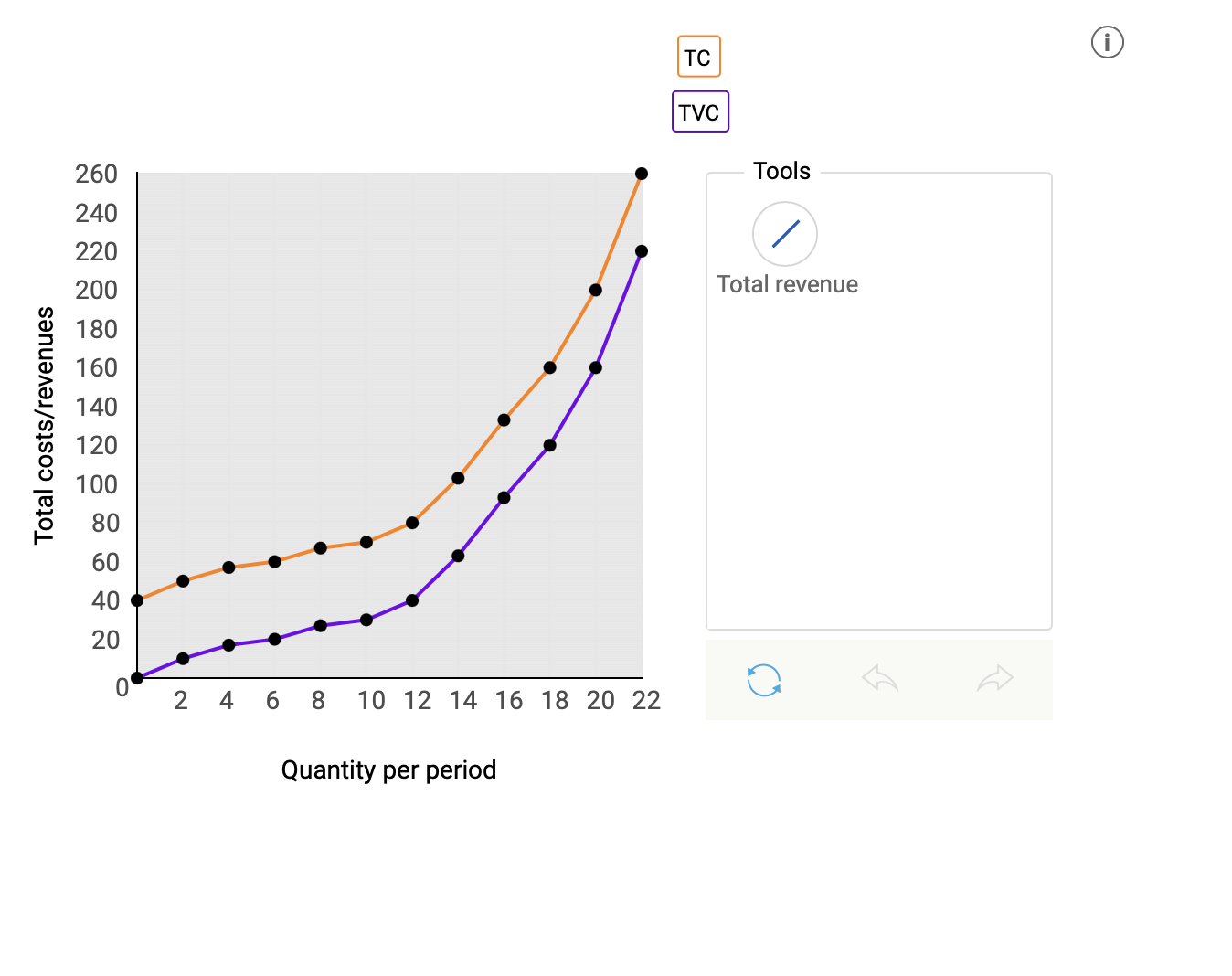This screenshot has height=976, width=1232.
Task: Click the Quantity per period axis label
Action: point(388,769)
